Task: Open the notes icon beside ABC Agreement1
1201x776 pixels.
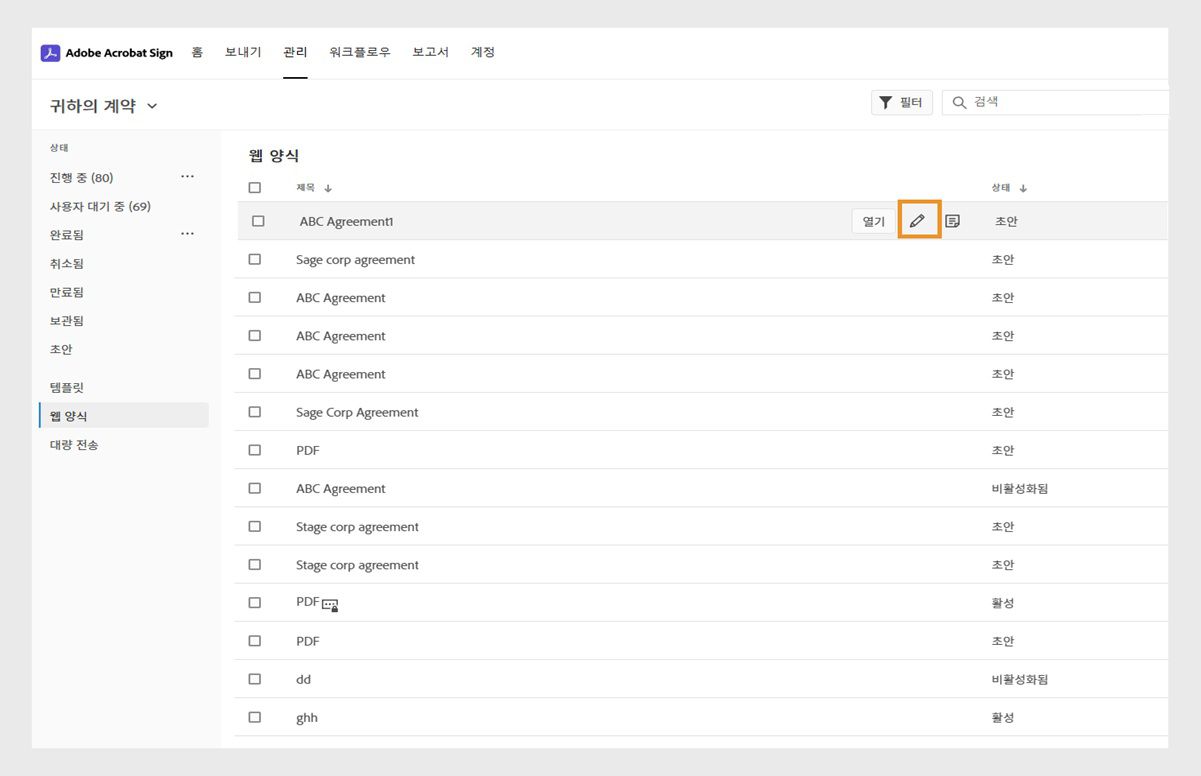Action: click(952, 221)
